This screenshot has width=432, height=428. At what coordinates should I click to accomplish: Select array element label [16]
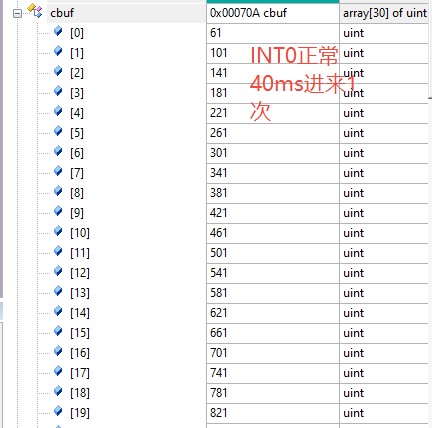80,353
